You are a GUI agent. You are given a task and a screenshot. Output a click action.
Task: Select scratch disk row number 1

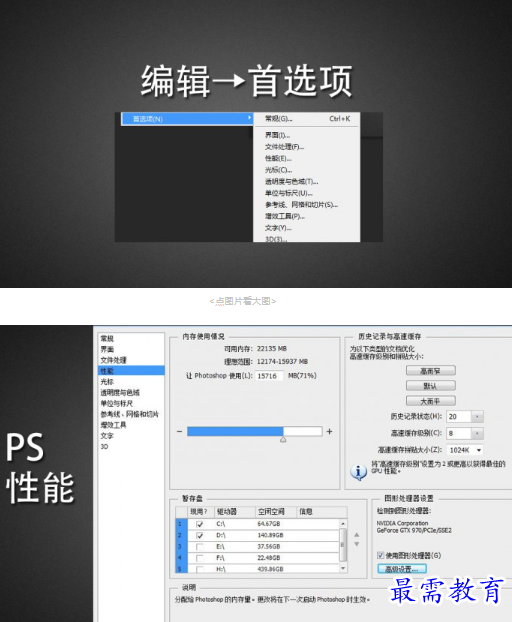pos(181,524)
